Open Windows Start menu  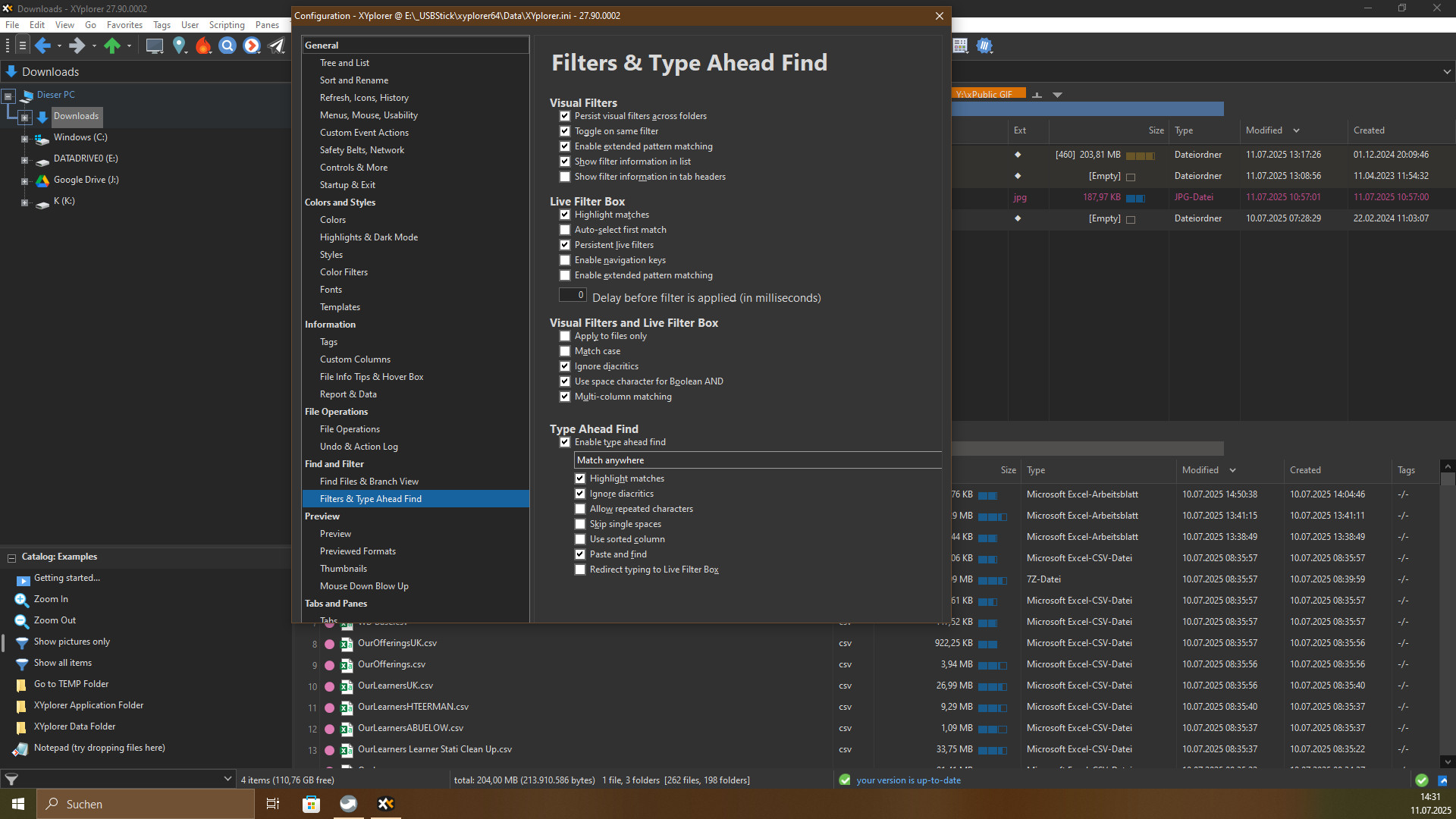18,804
